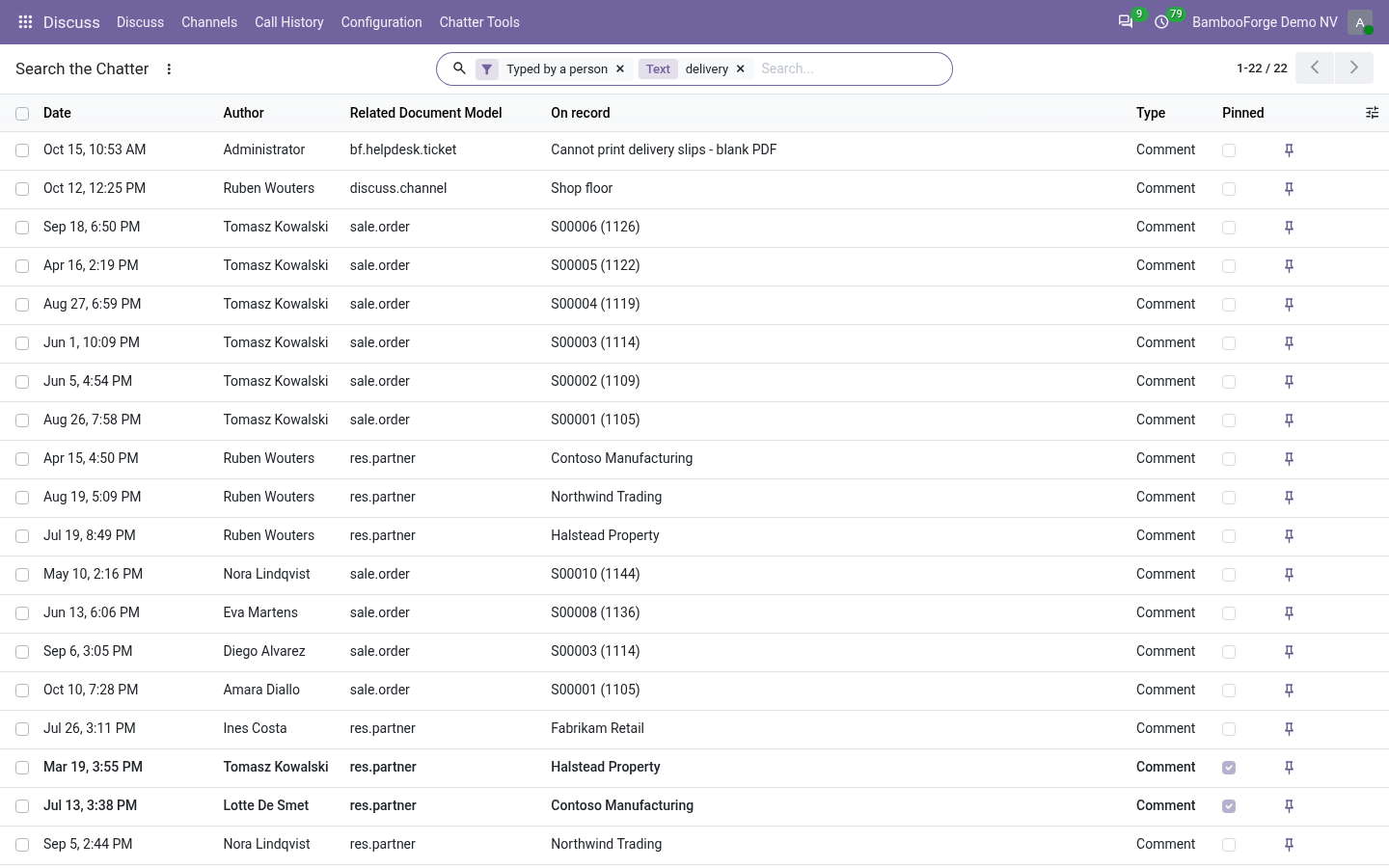
Task: Click pin icon for S00010 (1144) row
Action: [1289, 575]
